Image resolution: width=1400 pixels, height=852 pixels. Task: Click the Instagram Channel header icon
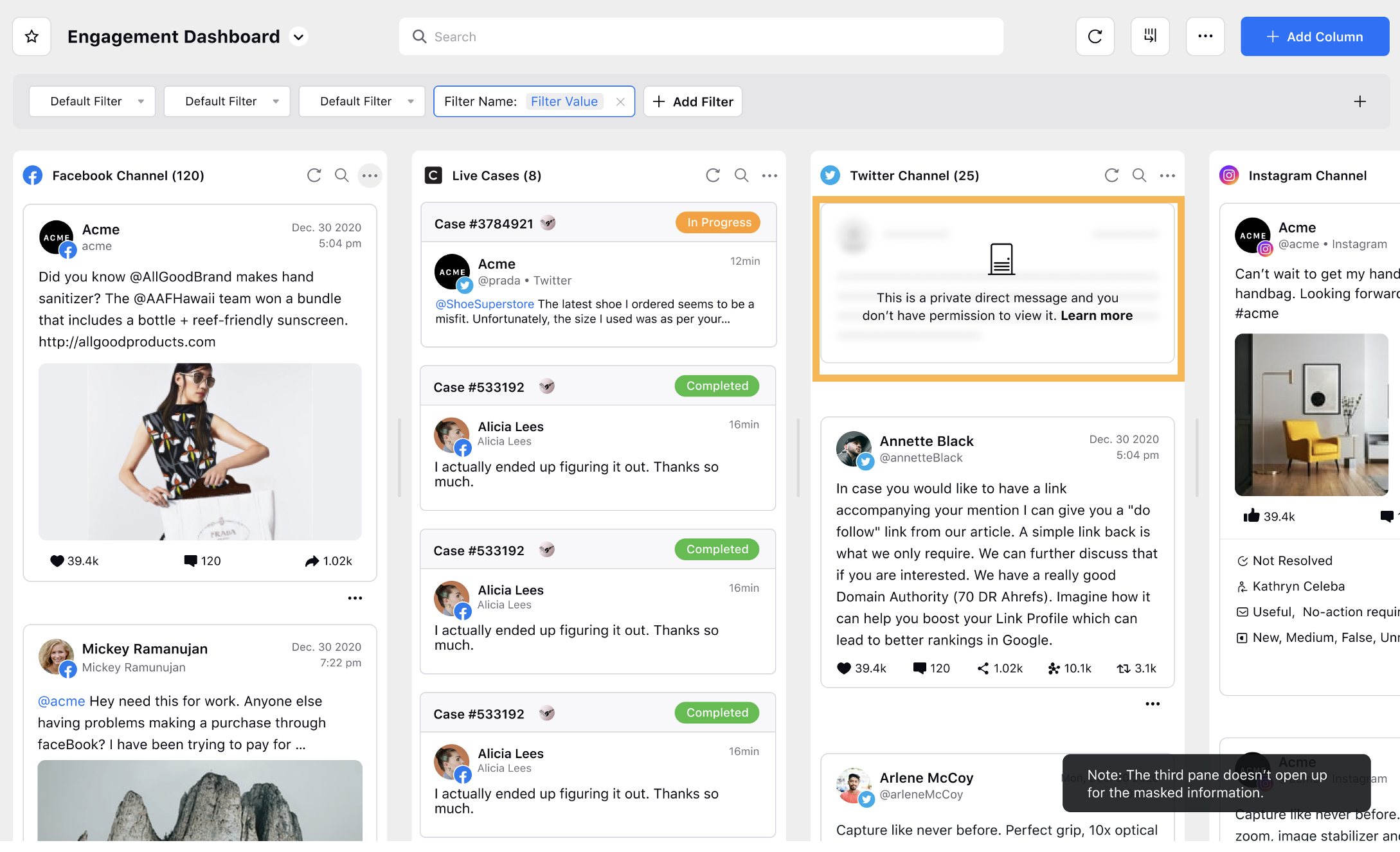[x=1229, y=175]
